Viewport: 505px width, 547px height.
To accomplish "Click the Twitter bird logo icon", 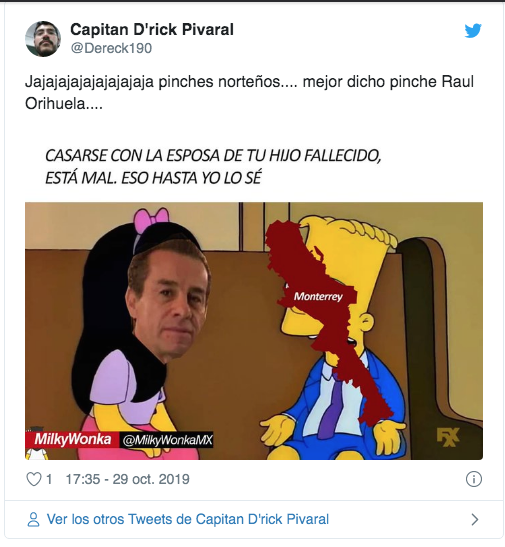I will (473, 31).
